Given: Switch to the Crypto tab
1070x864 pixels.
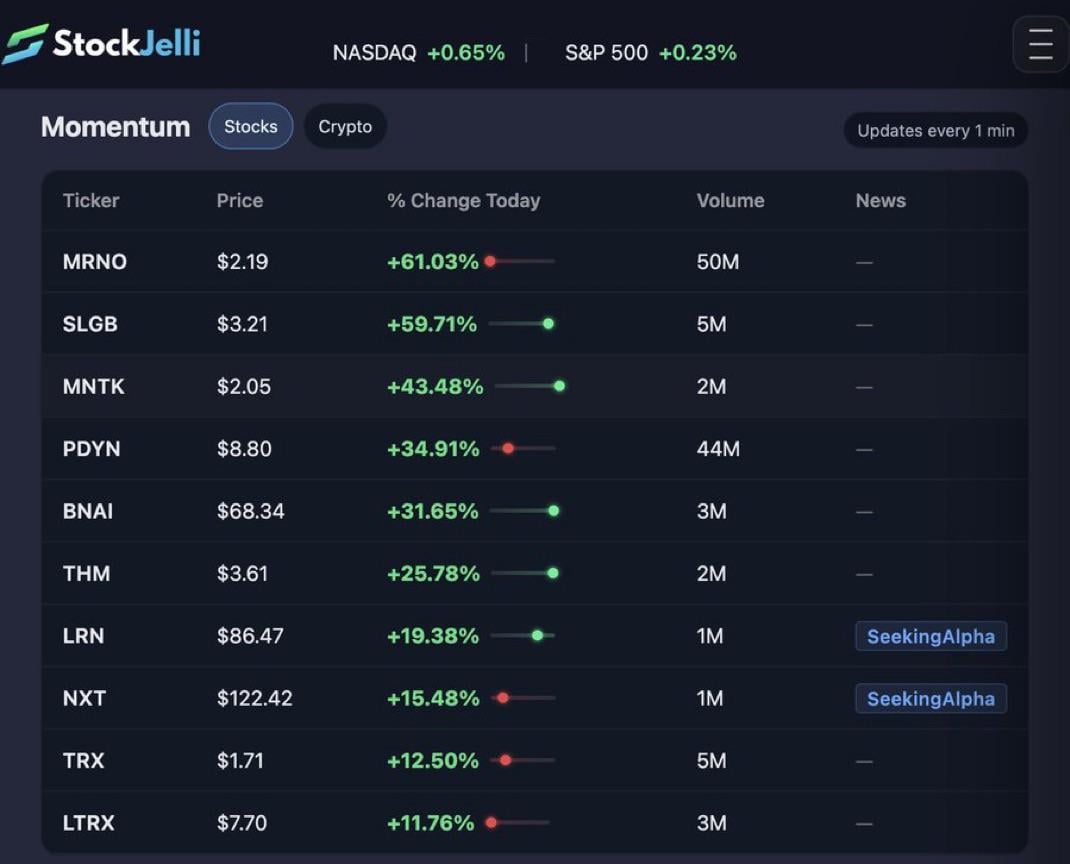Looking at the screenshot, I should point(345,127).
